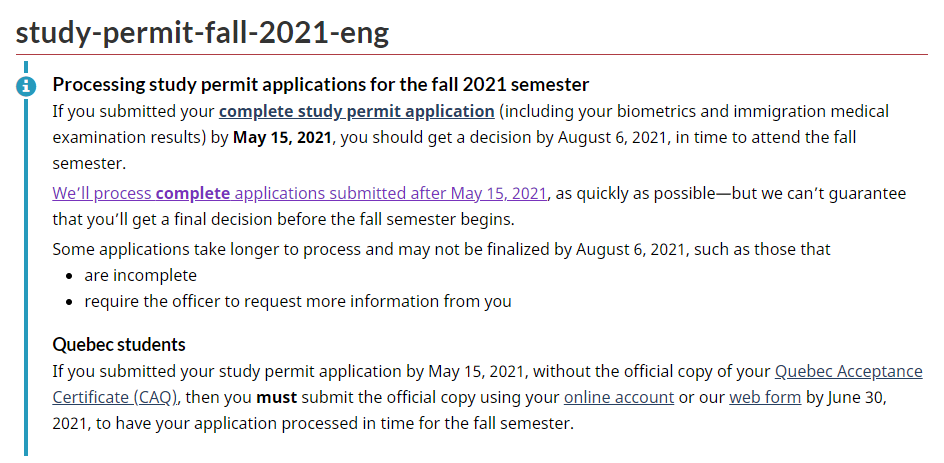Screen dimensions: 944x463
Task: Click the Quebec students subheading
Action: (x=119, y=344)
